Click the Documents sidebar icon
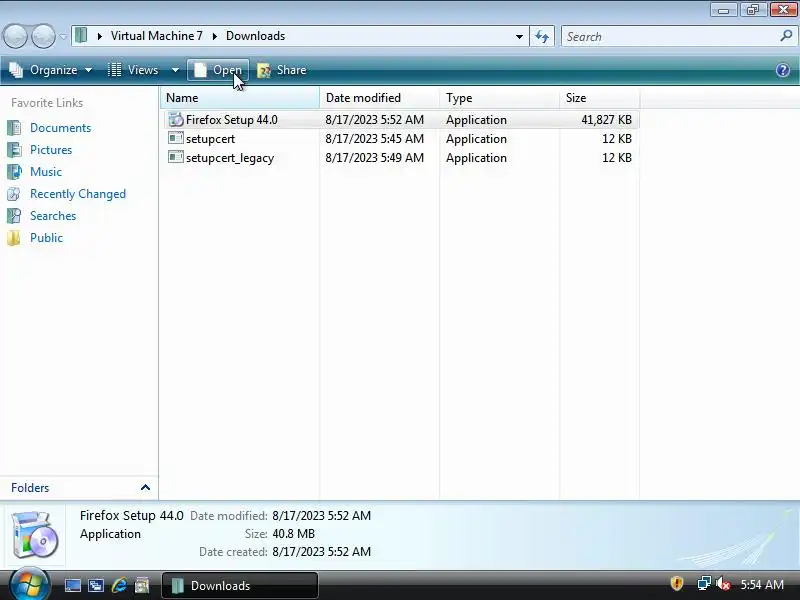Viewport: 800px width, 600px height. (x=14, y=128)
